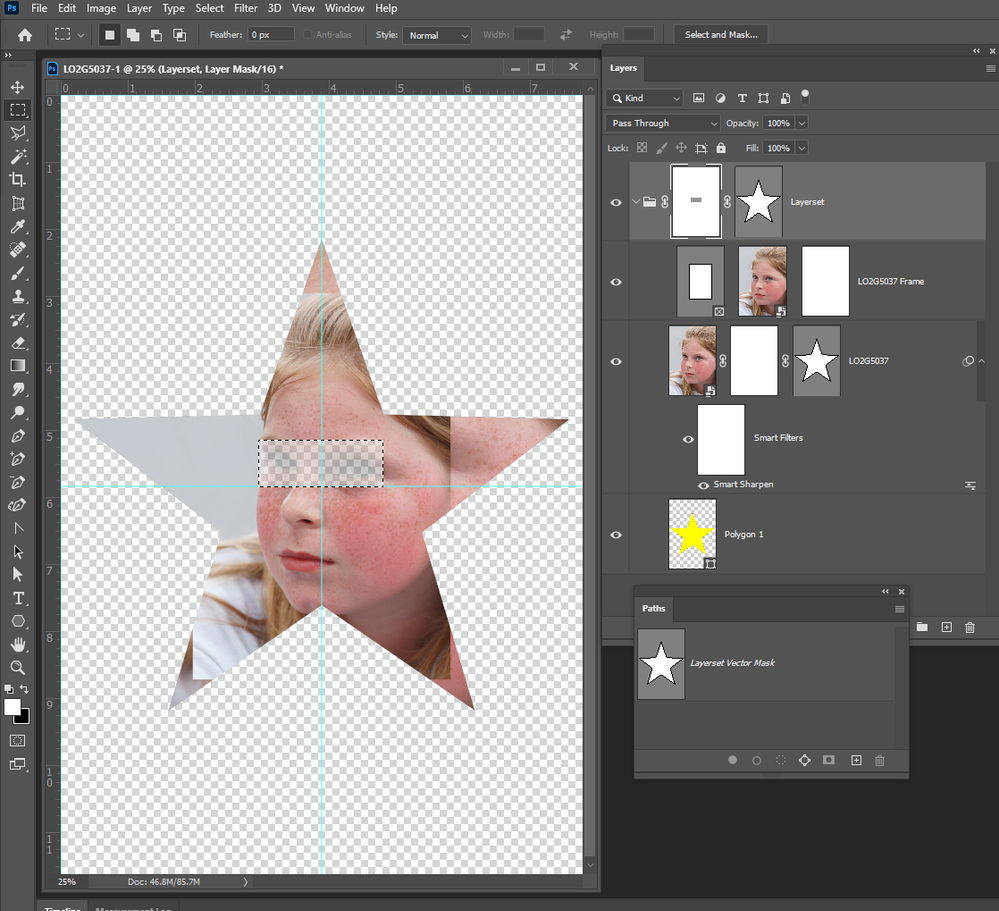
Task: Select the Hand tool
Action: (x=18, y=645)
